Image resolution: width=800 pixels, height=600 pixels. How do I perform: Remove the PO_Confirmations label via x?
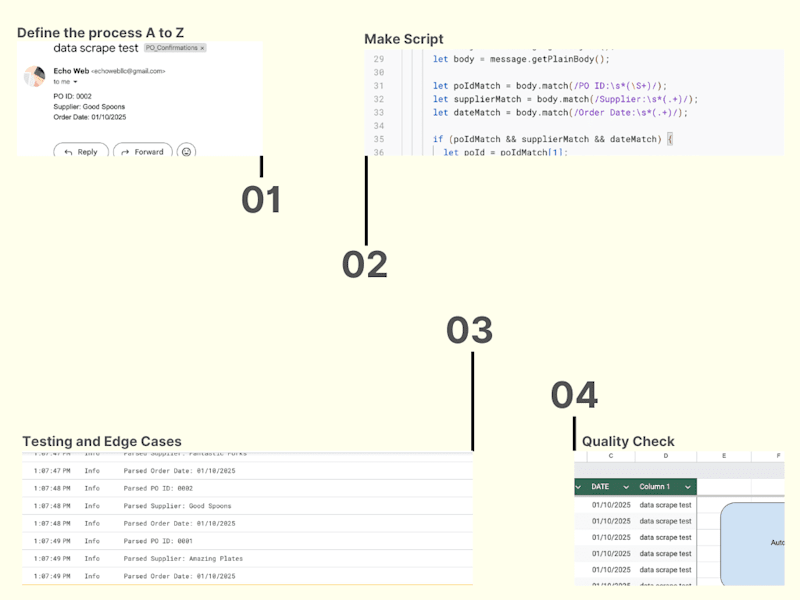203,48
